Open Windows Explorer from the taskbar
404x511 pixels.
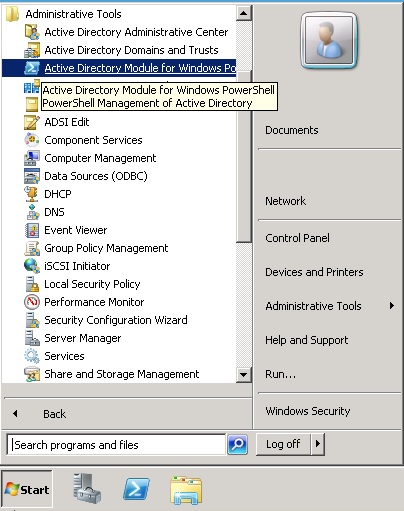tap(186, 490)
